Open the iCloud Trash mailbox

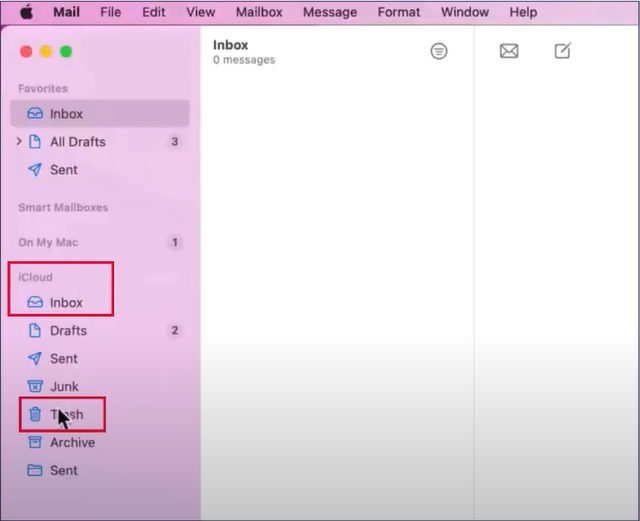pyautogui.click(x=100, y=414)
